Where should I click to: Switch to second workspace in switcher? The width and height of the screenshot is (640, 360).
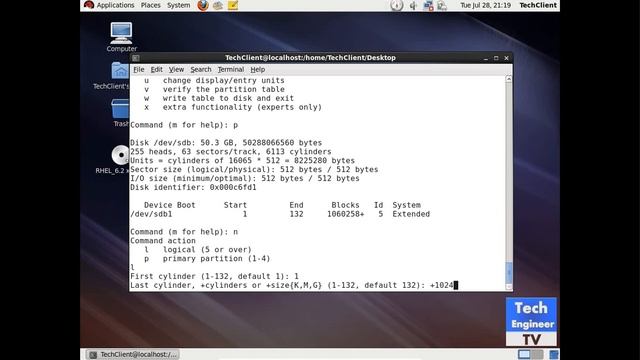(537, 354)
